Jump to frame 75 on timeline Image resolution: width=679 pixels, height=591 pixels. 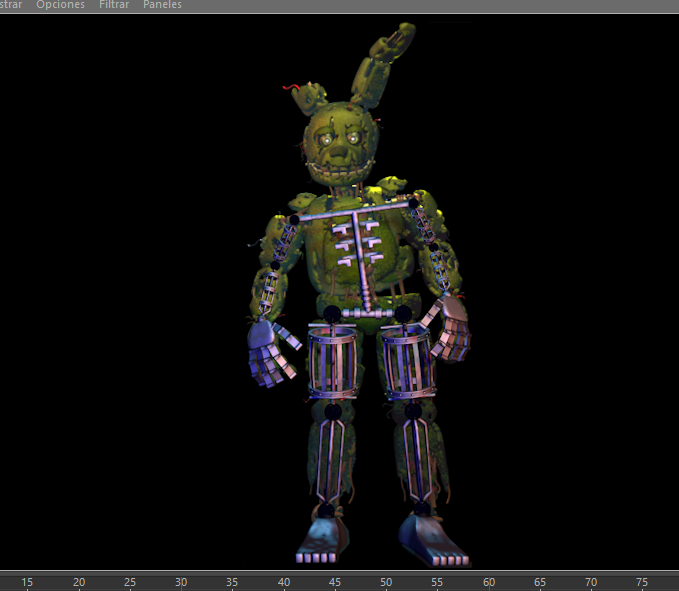pos(642,582)
